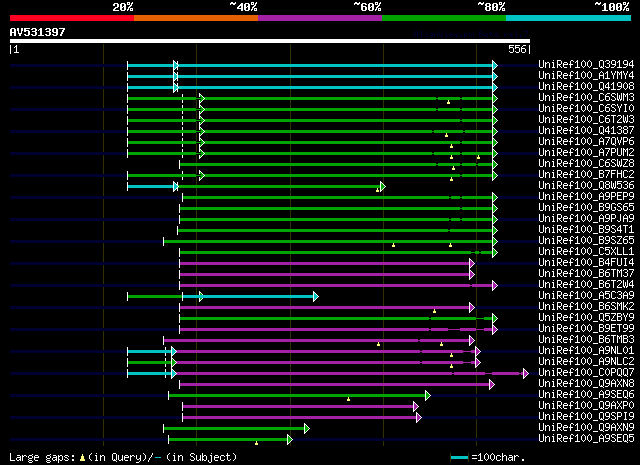Viewport: 640px width, 465px height.
Task: Open the UniRef100_A5C3A9 hit label
Action: [x=586, y=296]
